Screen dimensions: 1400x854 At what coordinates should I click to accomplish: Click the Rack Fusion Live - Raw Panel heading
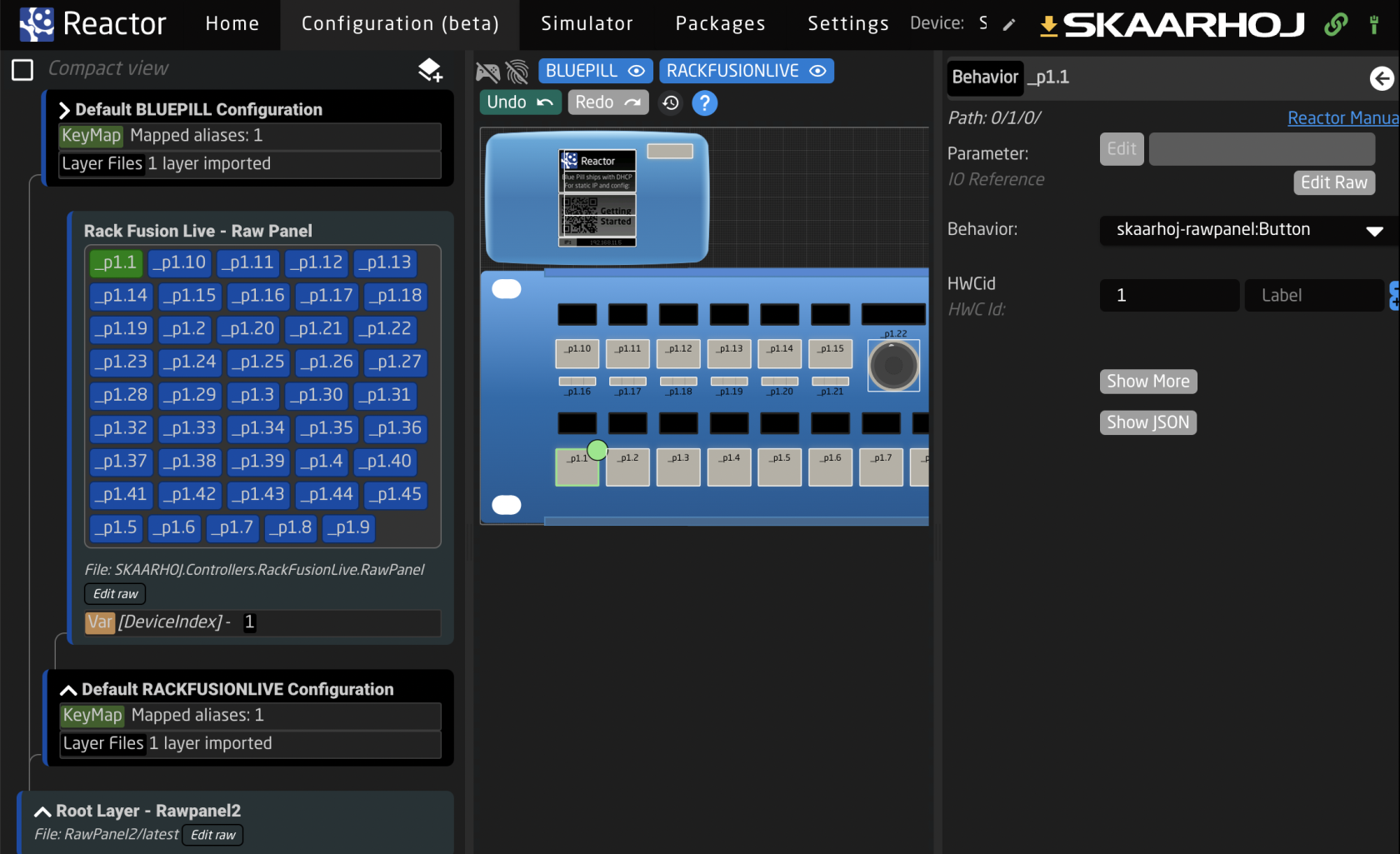coord(197,232)
